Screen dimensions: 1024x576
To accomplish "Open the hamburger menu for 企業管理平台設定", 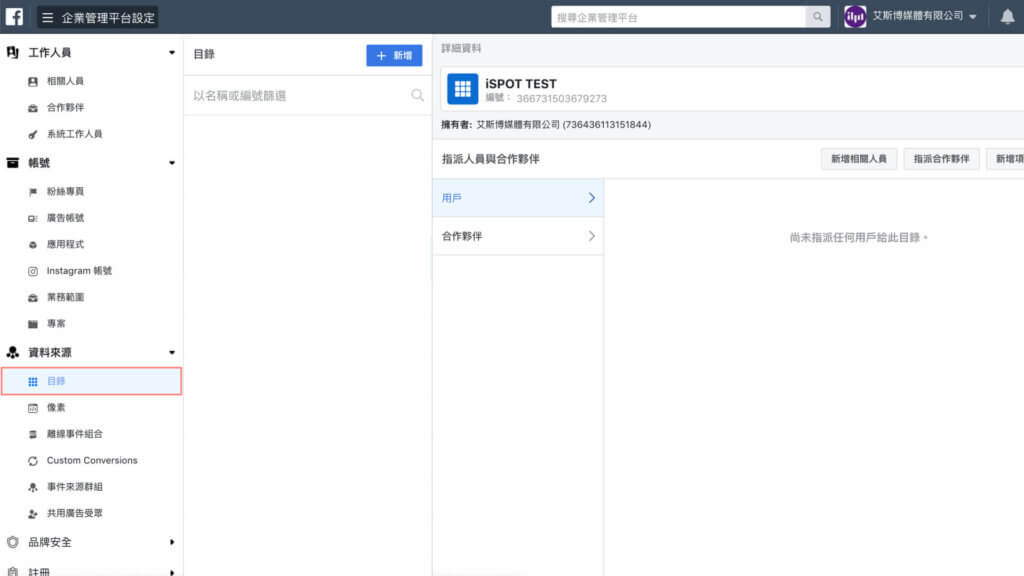I will [47, 18].
